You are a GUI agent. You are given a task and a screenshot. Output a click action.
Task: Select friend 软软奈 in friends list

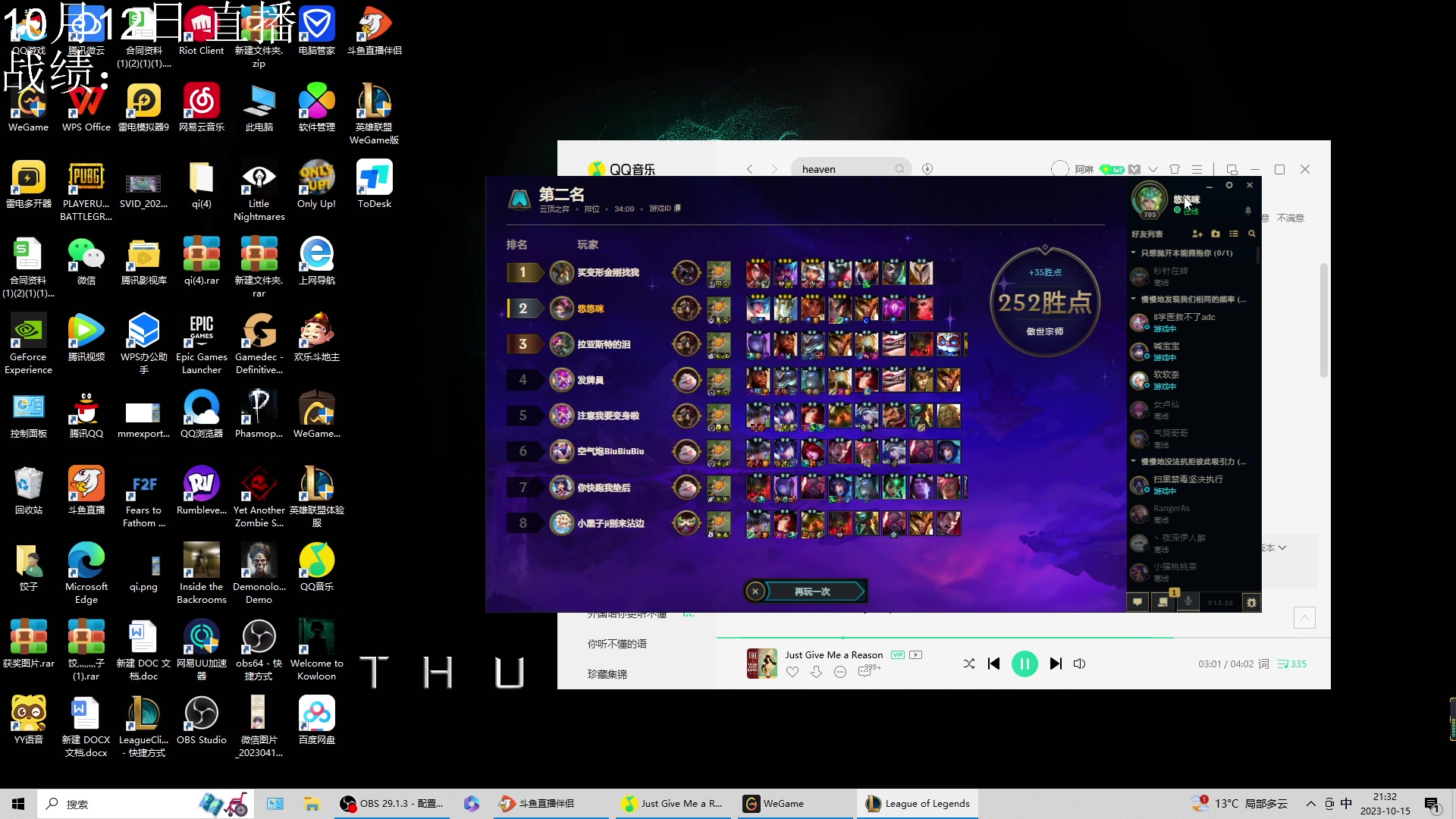coord(1193,380)
